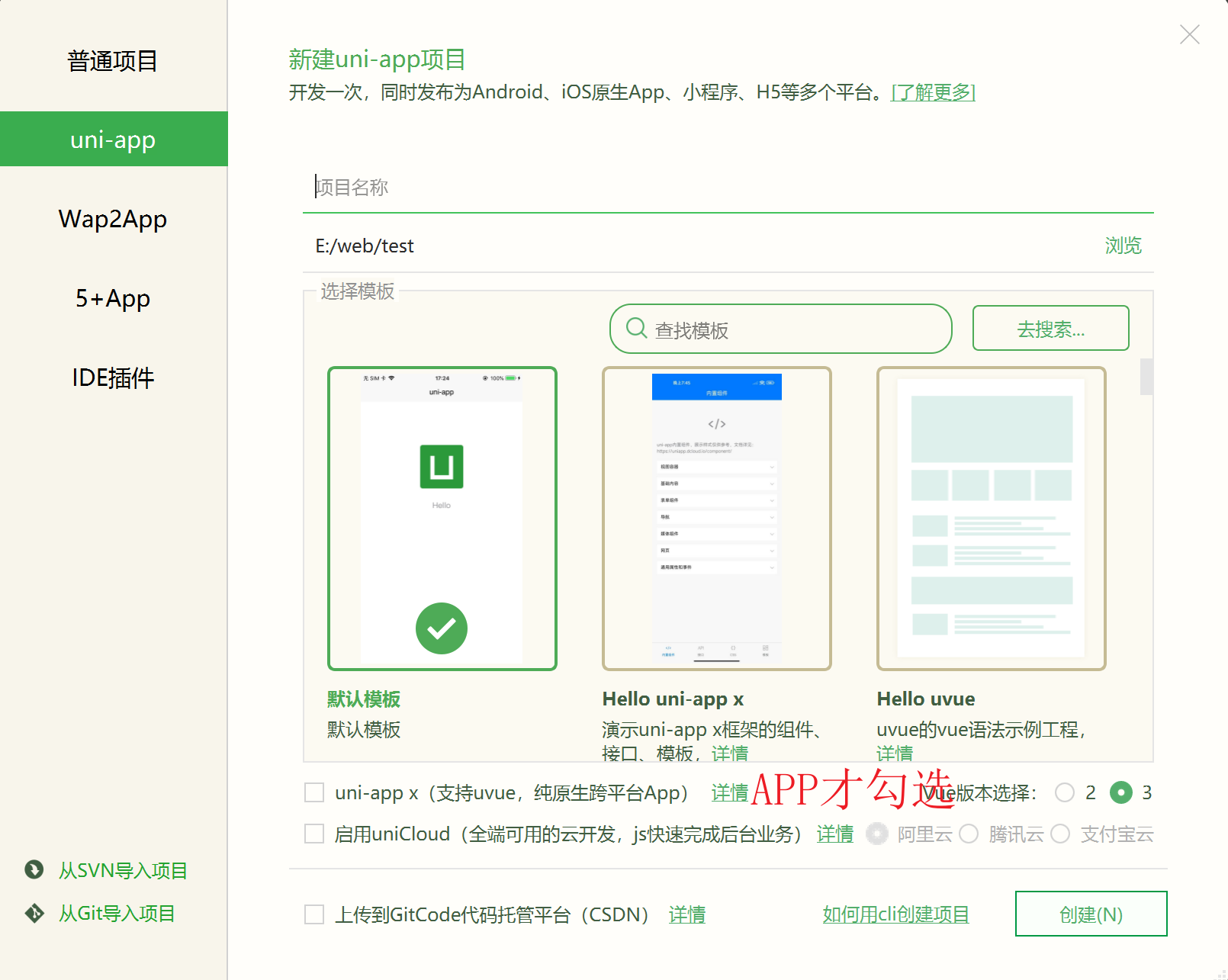Select Vue version 2 radio button
The height and width of the screenshot is (980, 1228).
(1065, 792)
